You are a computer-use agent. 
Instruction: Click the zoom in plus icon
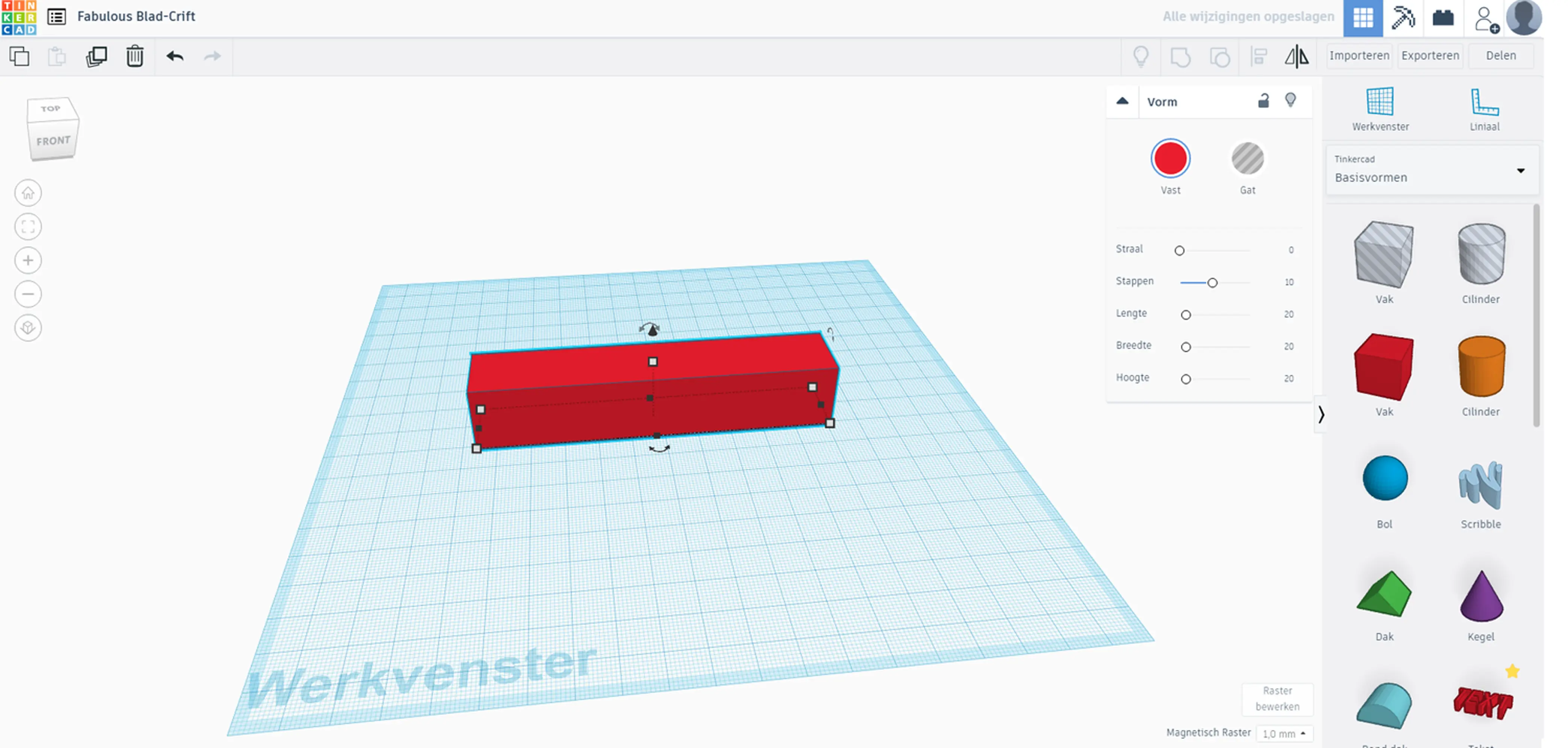tap(28, 261)
